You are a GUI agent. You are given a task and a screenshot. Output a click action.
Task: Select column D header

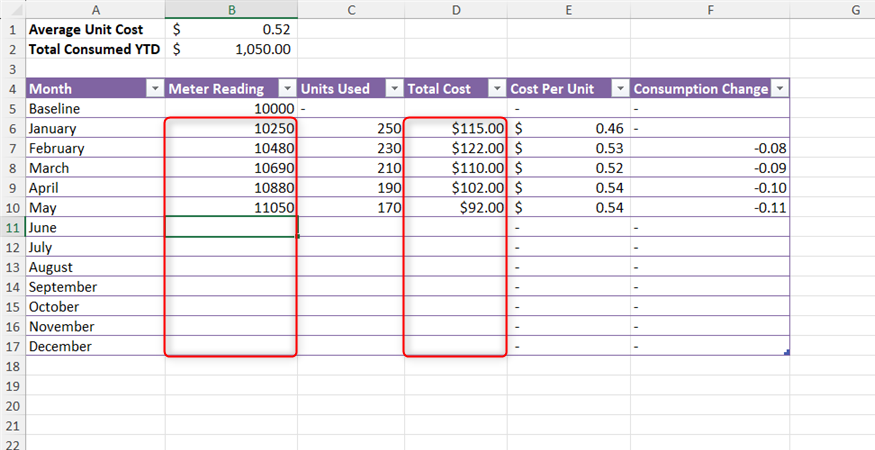(456, 9)
